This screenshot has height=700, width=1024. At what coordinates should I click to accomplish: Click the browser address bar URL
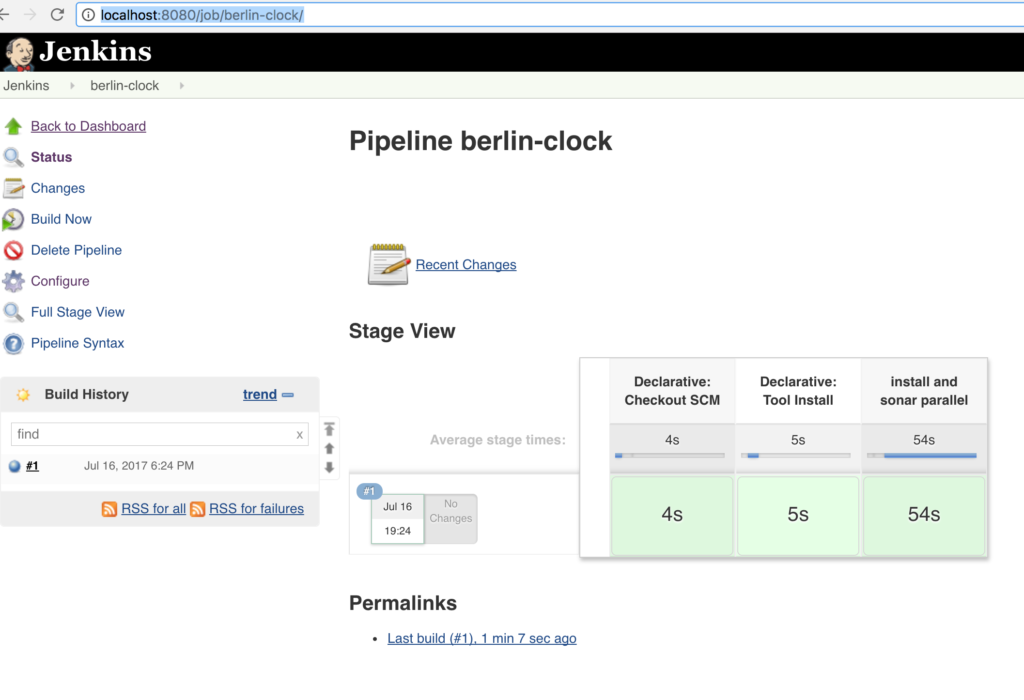pyautogui.click(x=202, y=15)
